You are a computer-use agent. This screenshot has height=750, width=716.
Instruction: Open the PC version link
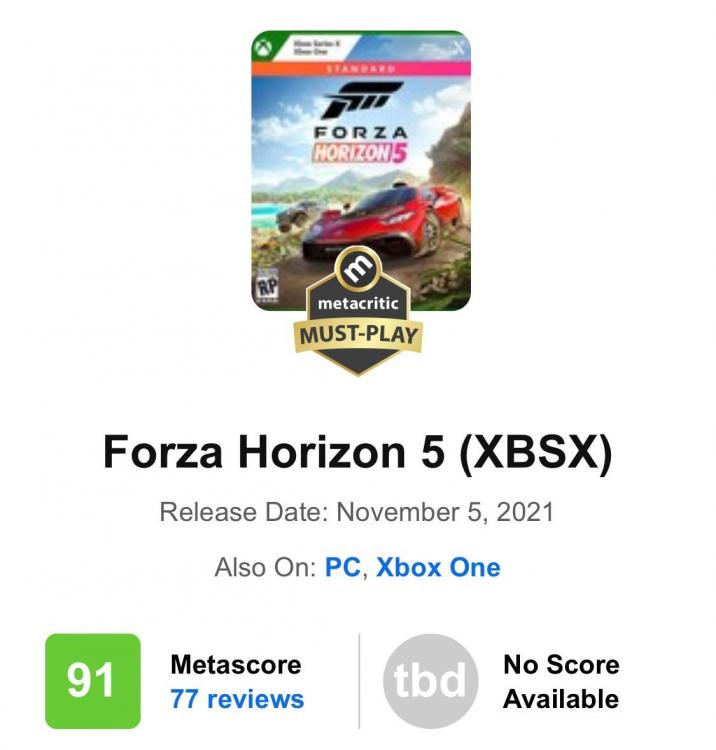[342, 567]
